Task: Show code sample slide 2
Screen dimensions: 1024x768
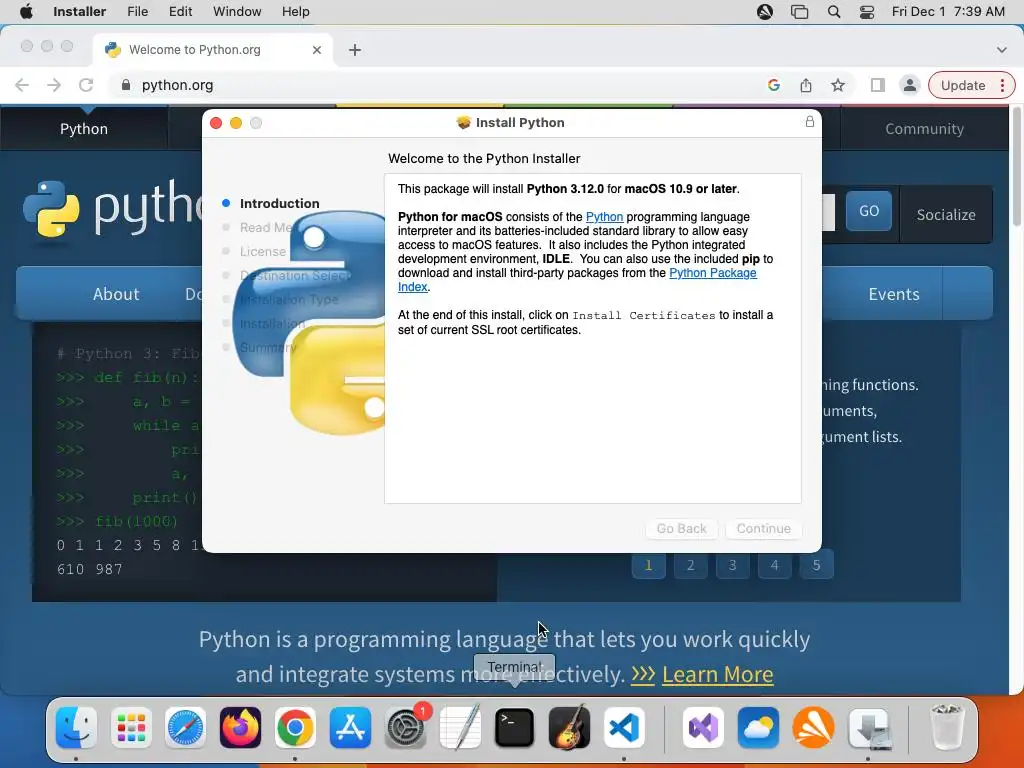Action: [x=690, y=565]
